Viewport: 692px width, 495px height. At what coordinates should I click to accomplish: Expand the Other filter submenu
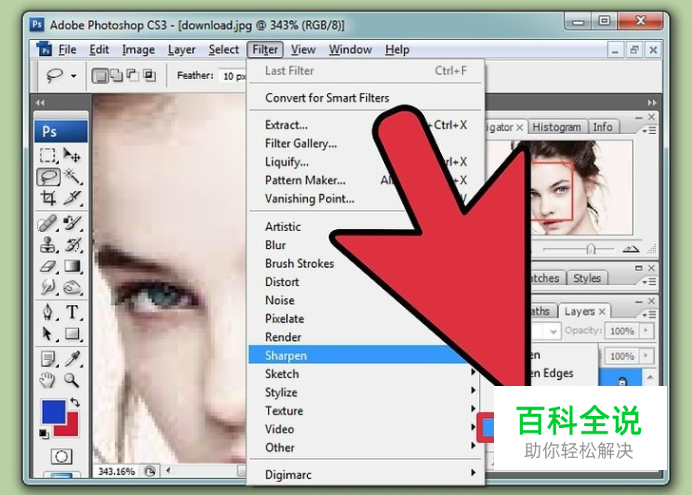point(365,447)
